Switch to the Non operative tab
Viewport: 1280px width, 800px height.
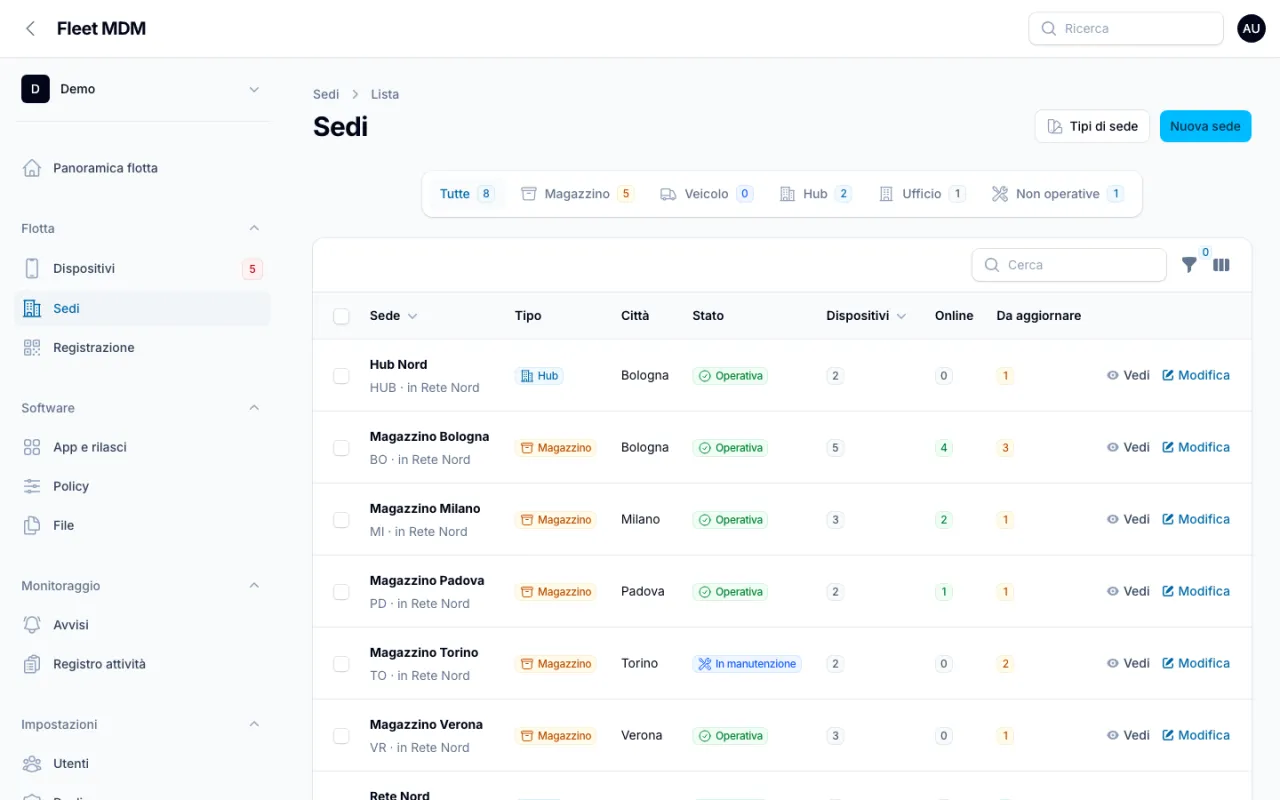(x=1057, y=194)
